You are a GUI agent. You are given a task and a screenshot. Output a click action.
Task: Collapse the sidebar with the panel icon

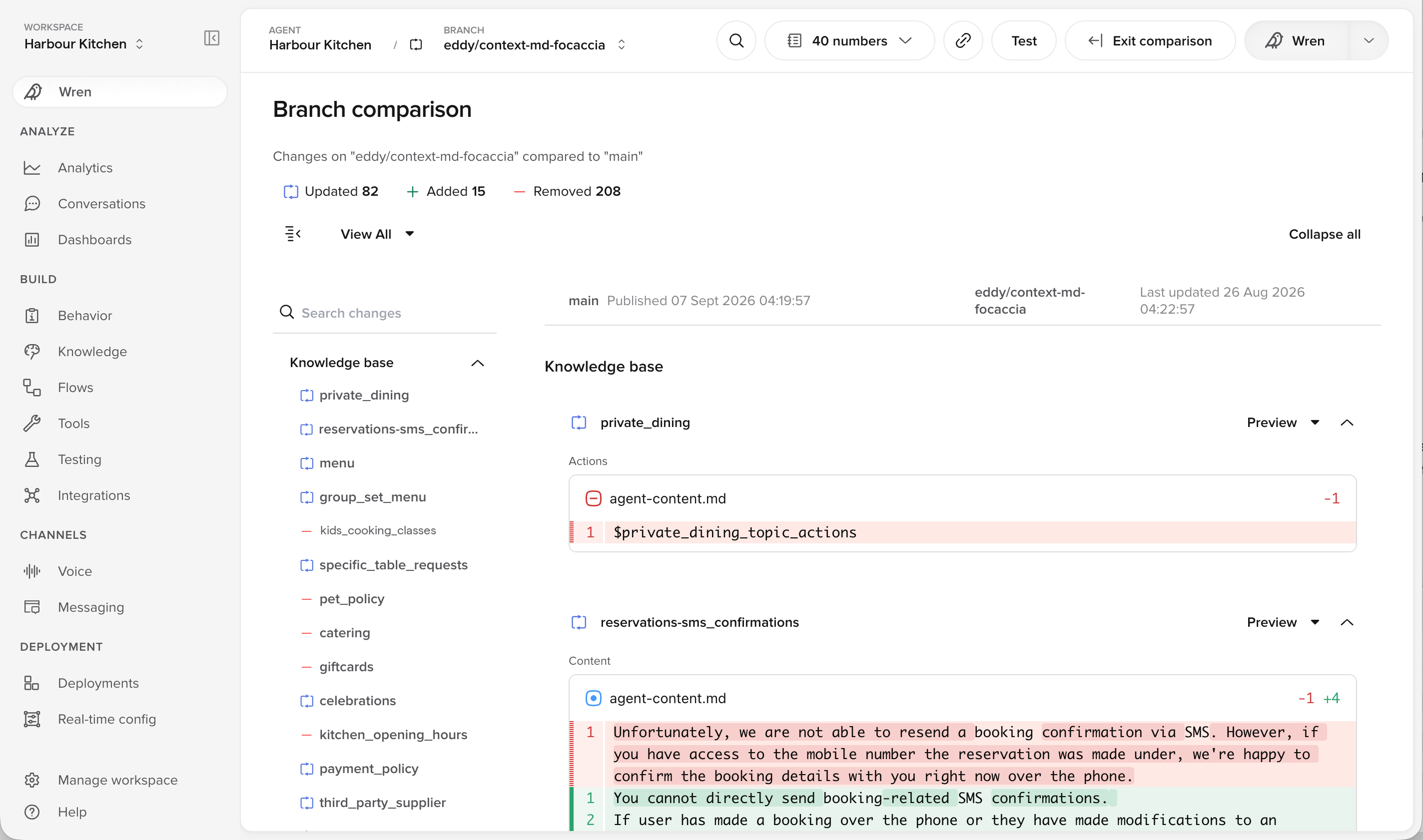pyautogui.click(x=211, y=38)
